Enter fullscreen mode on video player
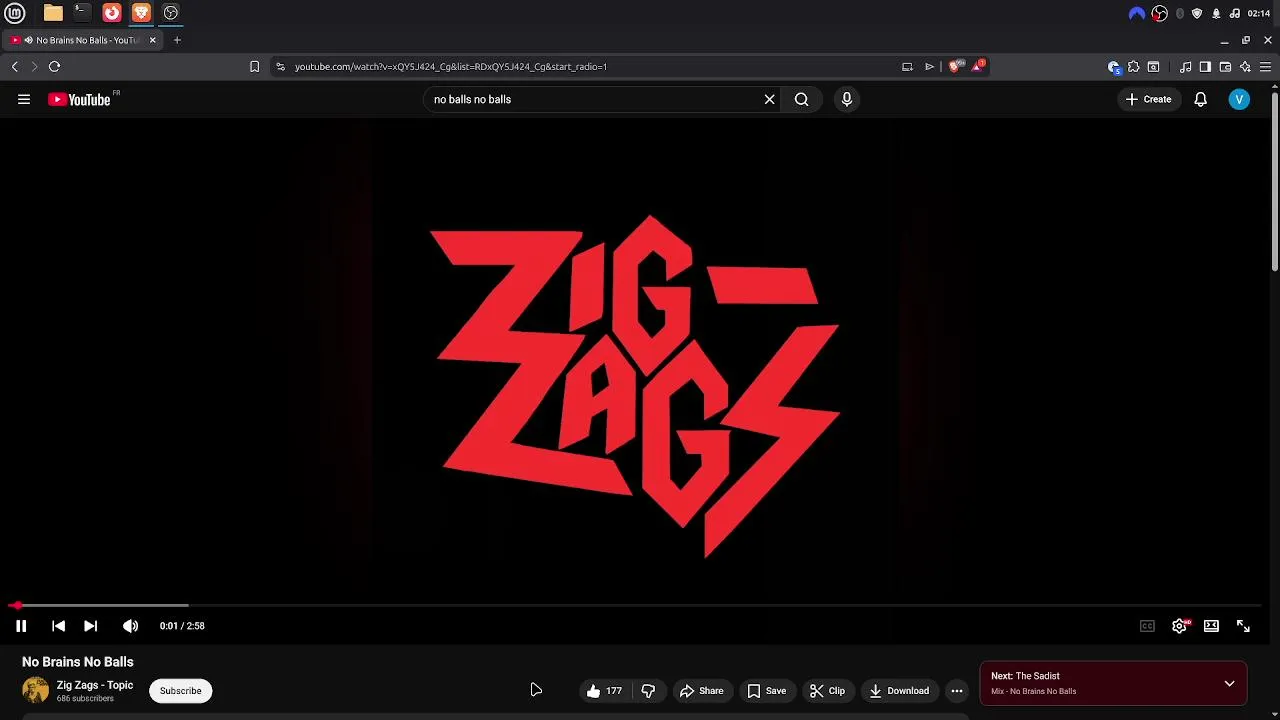Screen dimensions: 1280x720 [1243, 626]
